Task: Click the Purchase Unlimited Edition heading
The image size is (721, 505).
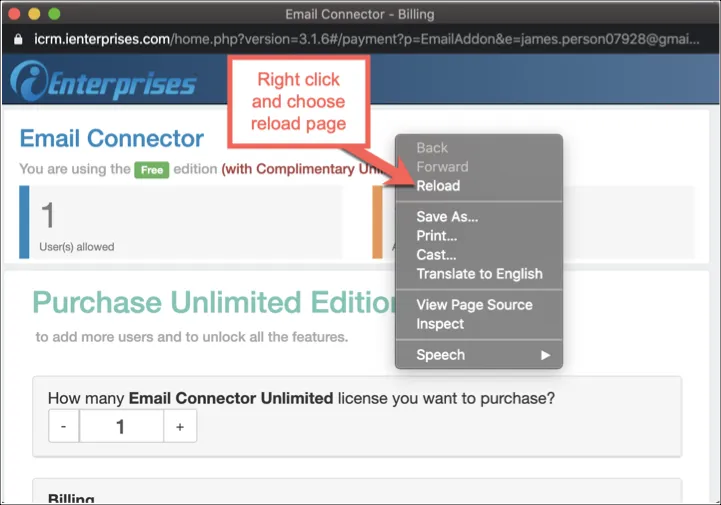Action: (x=215, y=302)
